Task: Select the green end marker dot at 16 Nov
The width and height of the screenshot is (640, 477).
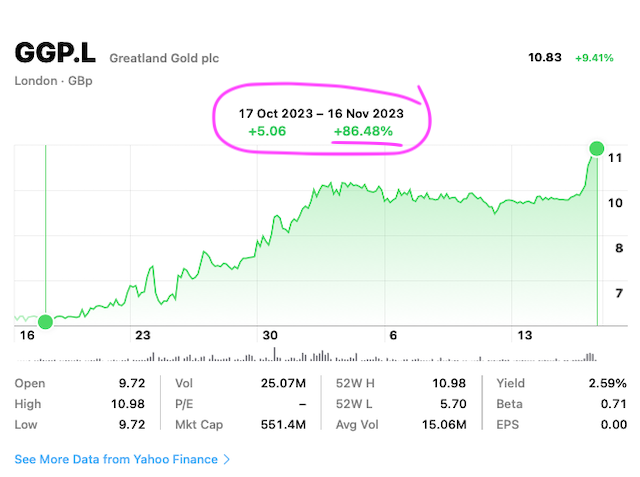Action: click(597, 149)
